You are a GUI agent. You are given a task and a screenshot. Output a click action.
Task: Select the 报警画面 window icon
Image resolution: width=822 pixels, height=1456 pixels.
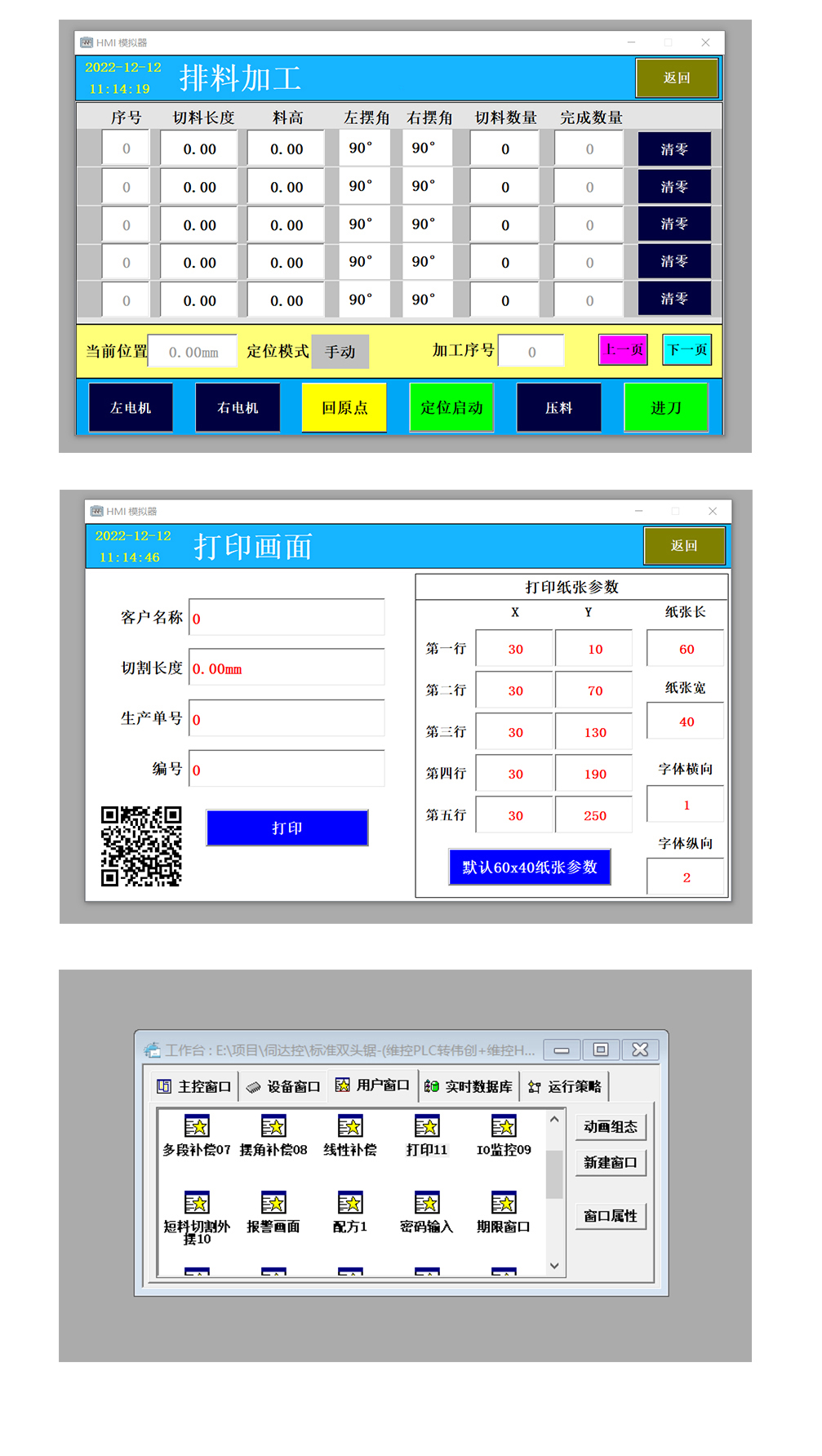tap(273, 1204)
